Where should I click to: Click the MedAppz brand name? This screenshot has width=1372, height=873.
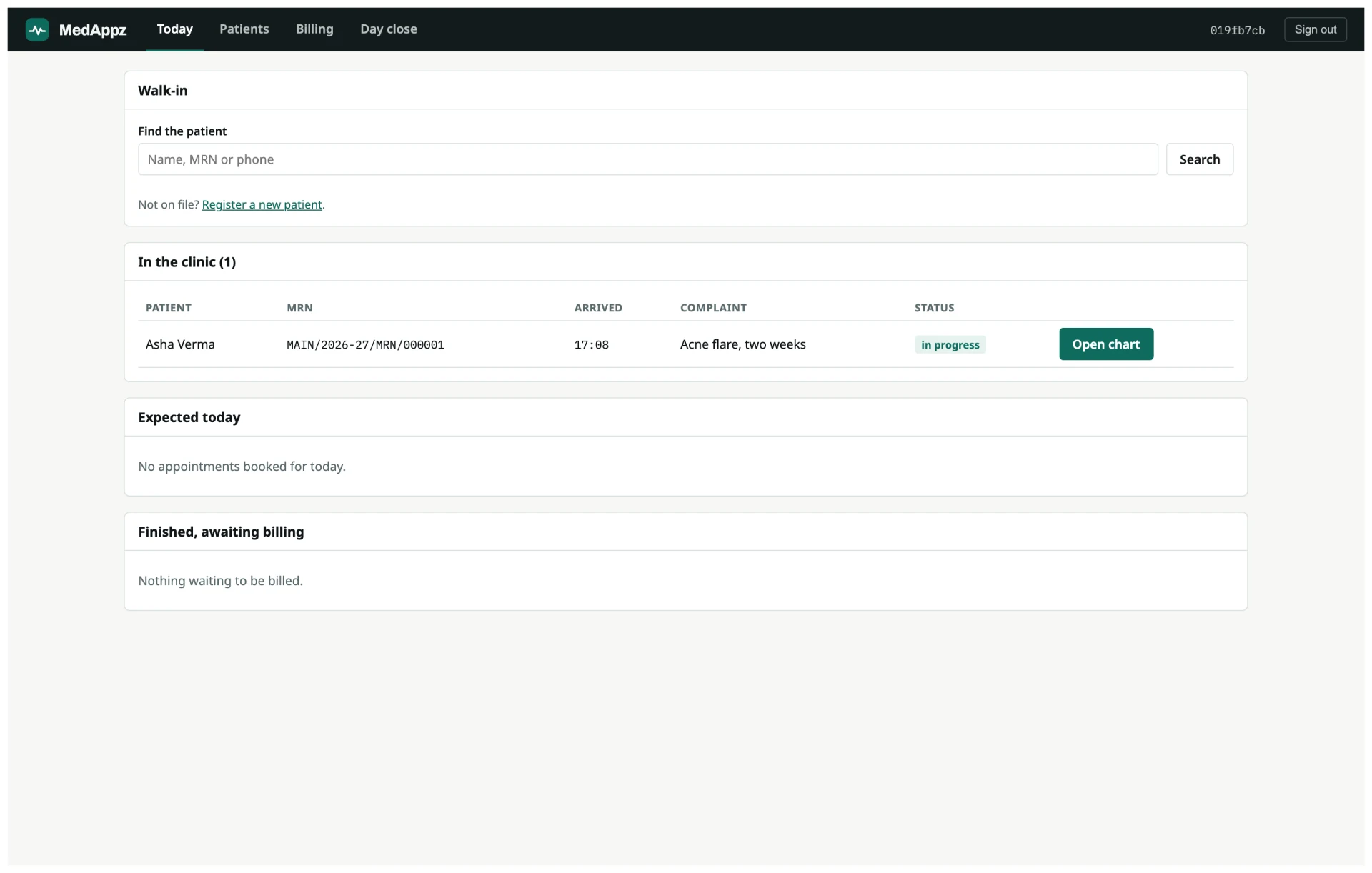point(93,30)
